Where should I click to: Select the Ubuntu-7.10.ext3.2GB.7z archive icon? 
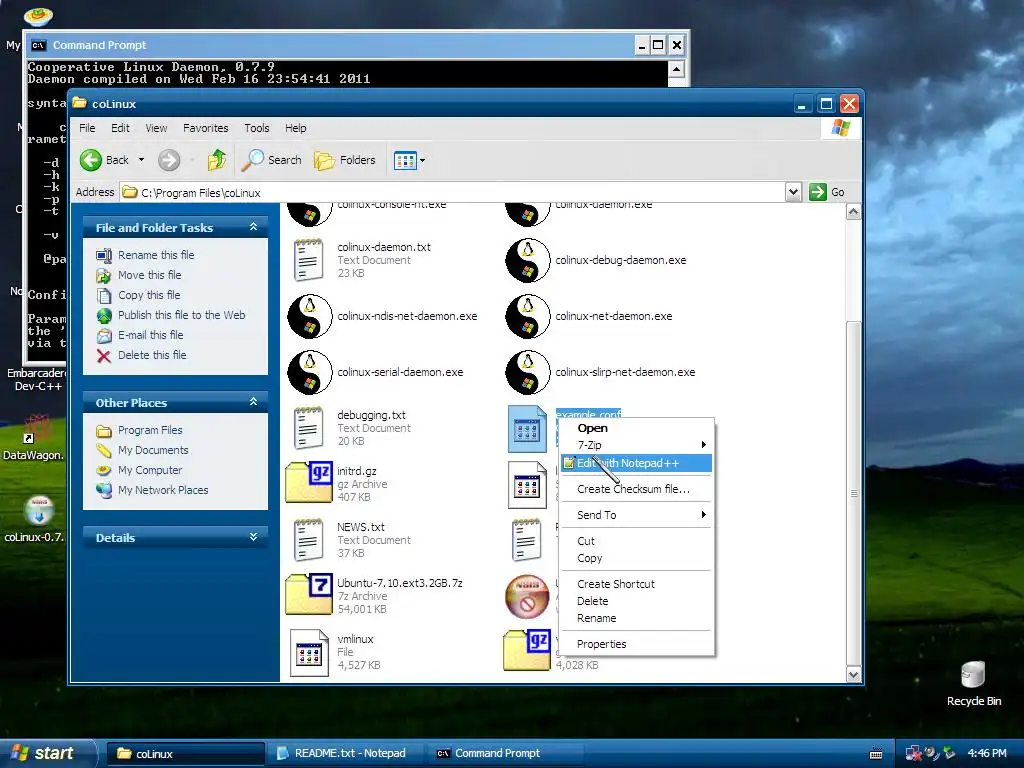[309, 594]
